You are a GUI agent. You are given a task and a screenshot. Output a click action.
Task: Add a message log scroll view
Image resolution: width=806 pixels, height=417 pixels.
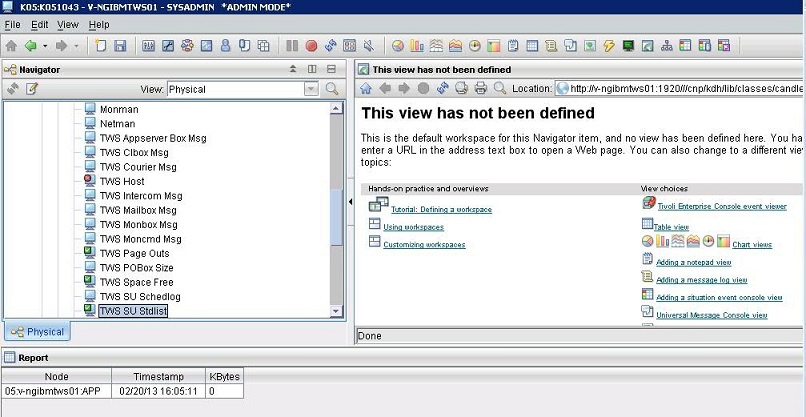click(551, 46)
